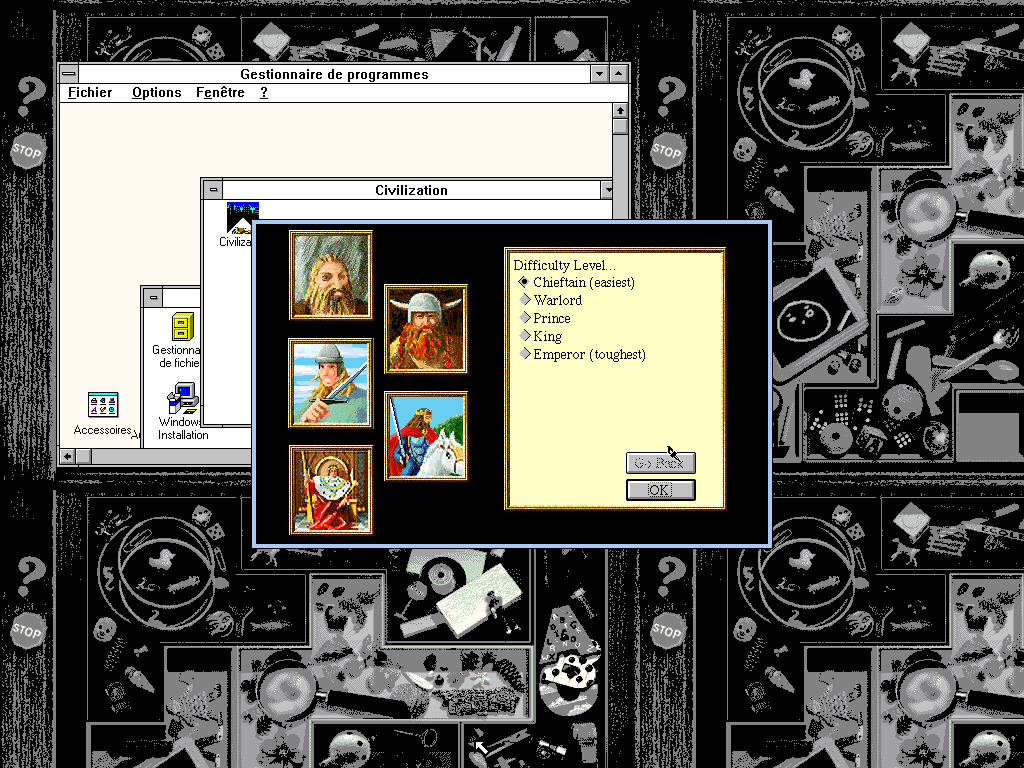This screenshot has height=768, width=1024.
Task: Select the Windows Installation icon
Action: pyautogui.click(x=182, y=411)
